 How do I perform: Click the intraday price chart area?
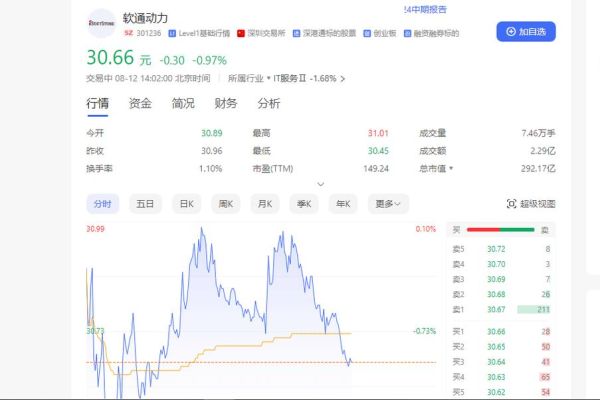[x=261, y=311]
